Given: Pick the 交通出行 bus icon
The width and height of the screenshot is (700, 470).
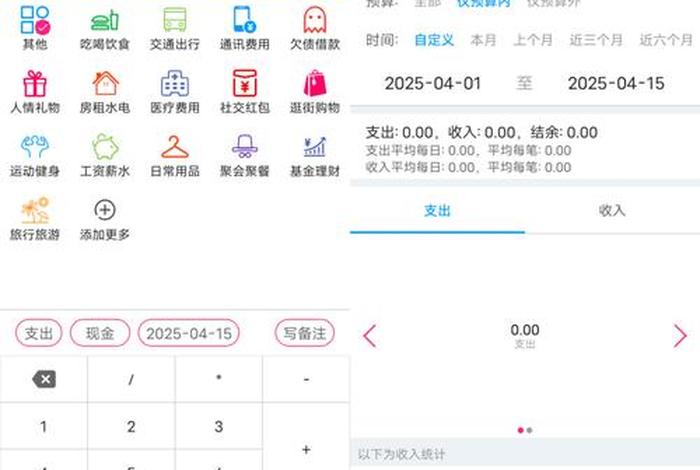Looking at the screenshot, I should tap(175, 20).
